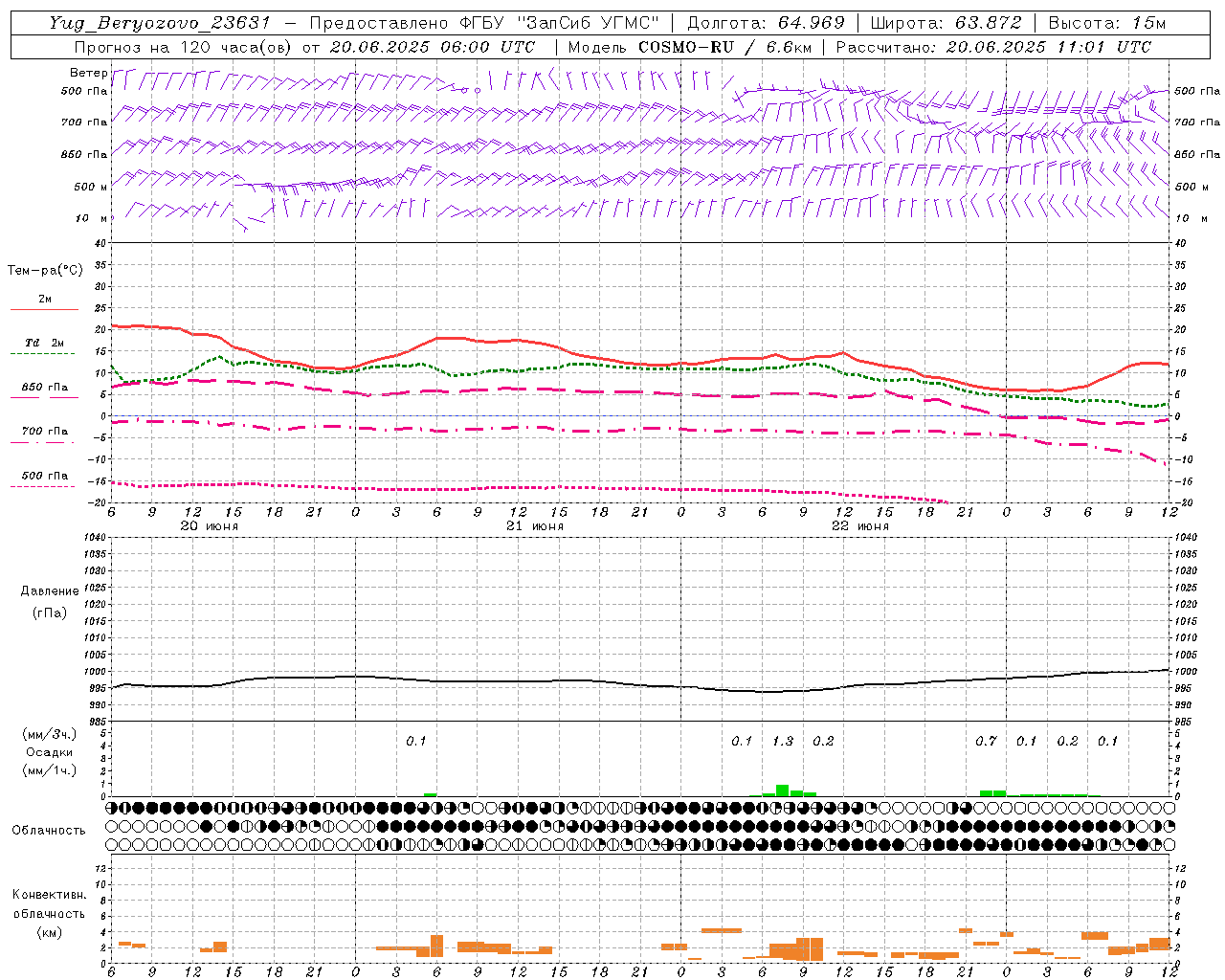This screenshot has height=980, width=1225.
Task: Click the Конвективн. облачность label
Action: 49,903
